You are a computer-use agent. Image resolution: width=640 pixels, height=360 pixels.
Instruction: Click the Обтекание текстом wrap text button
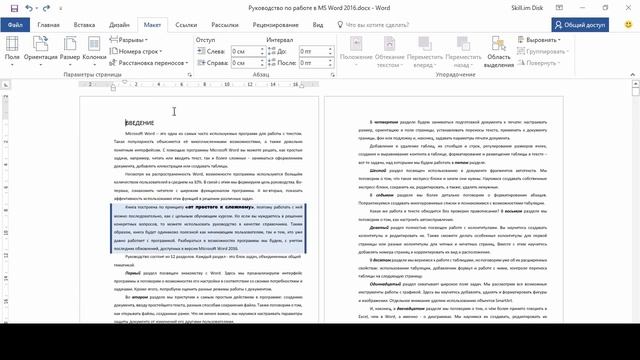[389, 51]
